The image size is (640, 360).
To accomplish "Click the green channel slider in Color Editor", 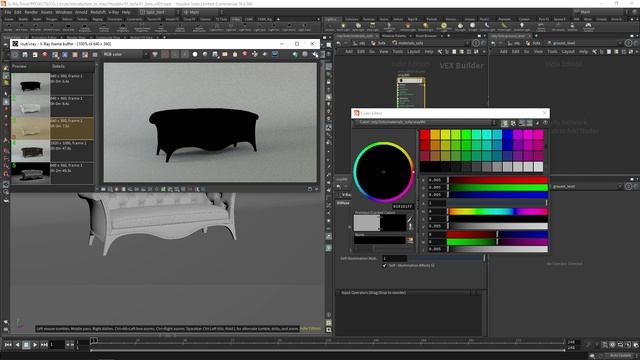I will point(498,187).
